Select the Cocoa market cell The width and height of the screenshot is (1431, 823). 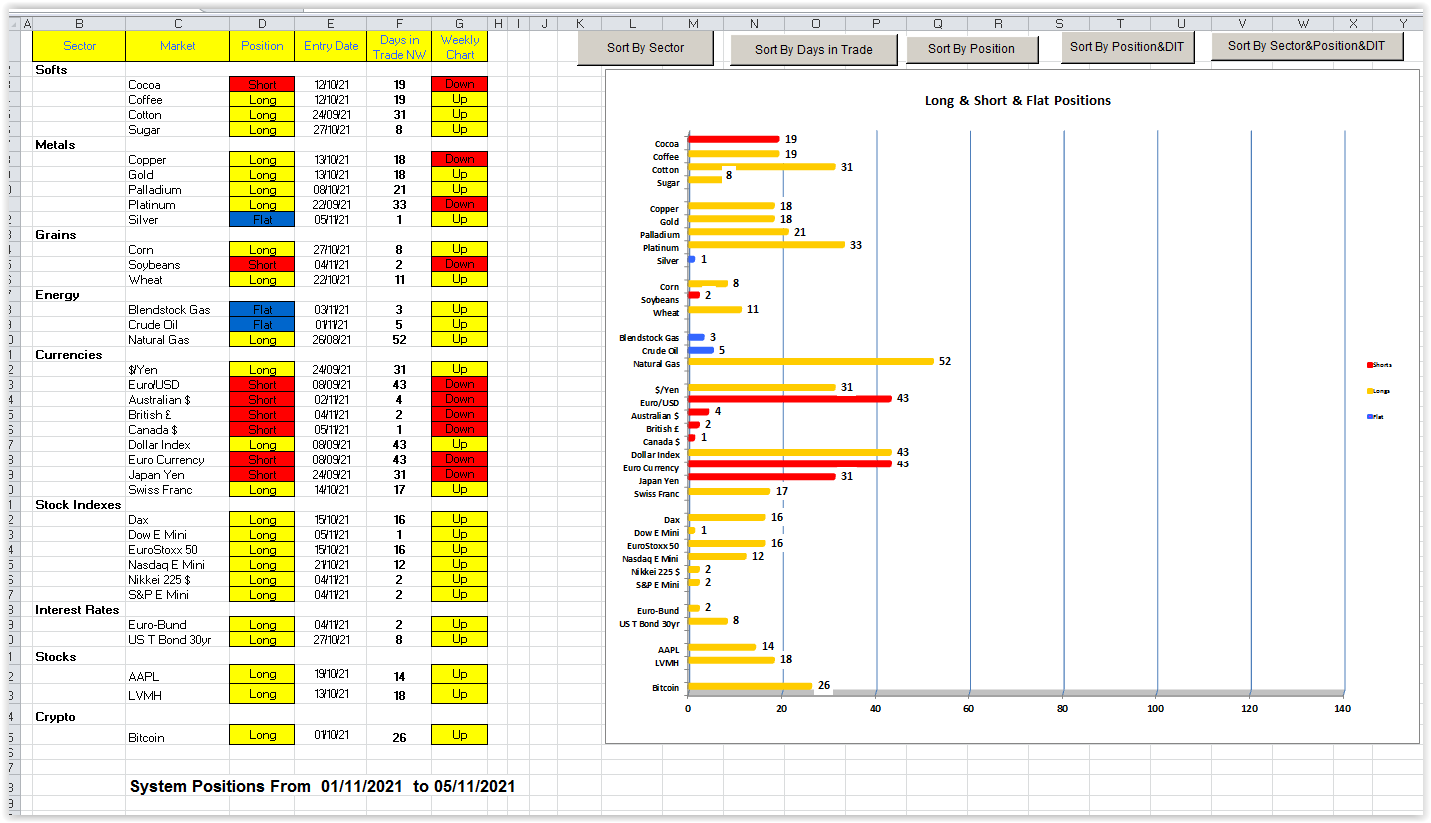coord(178,85)
